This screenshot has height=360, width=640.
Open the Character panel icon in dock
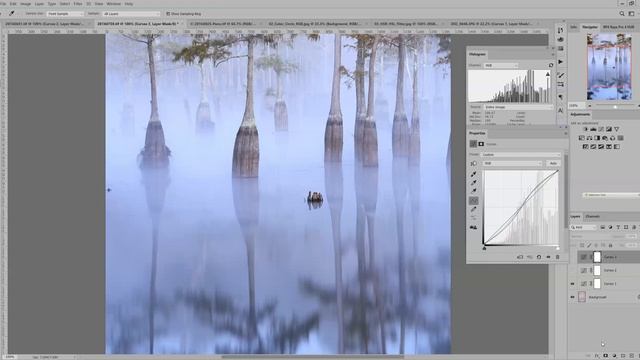pyautogui.click(x=560, y=110)
